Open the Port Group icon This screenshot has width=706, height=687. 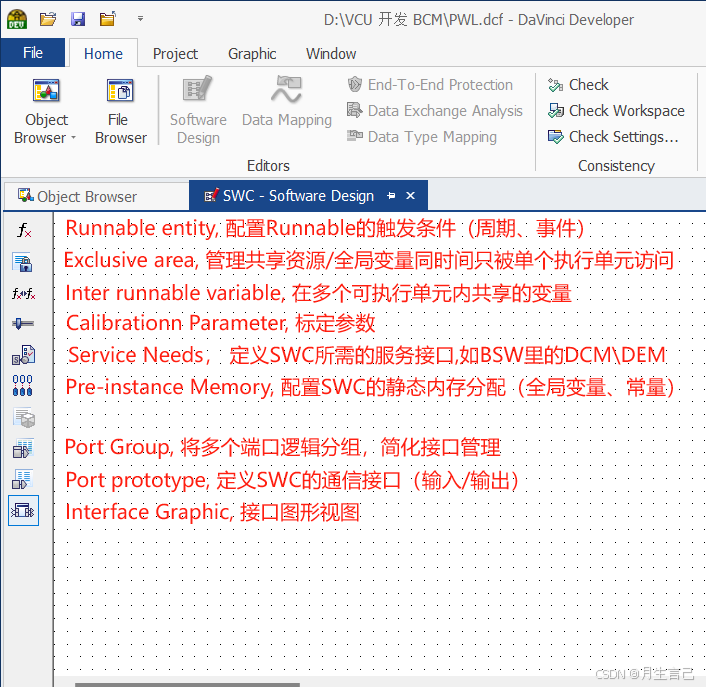[23, 448]
